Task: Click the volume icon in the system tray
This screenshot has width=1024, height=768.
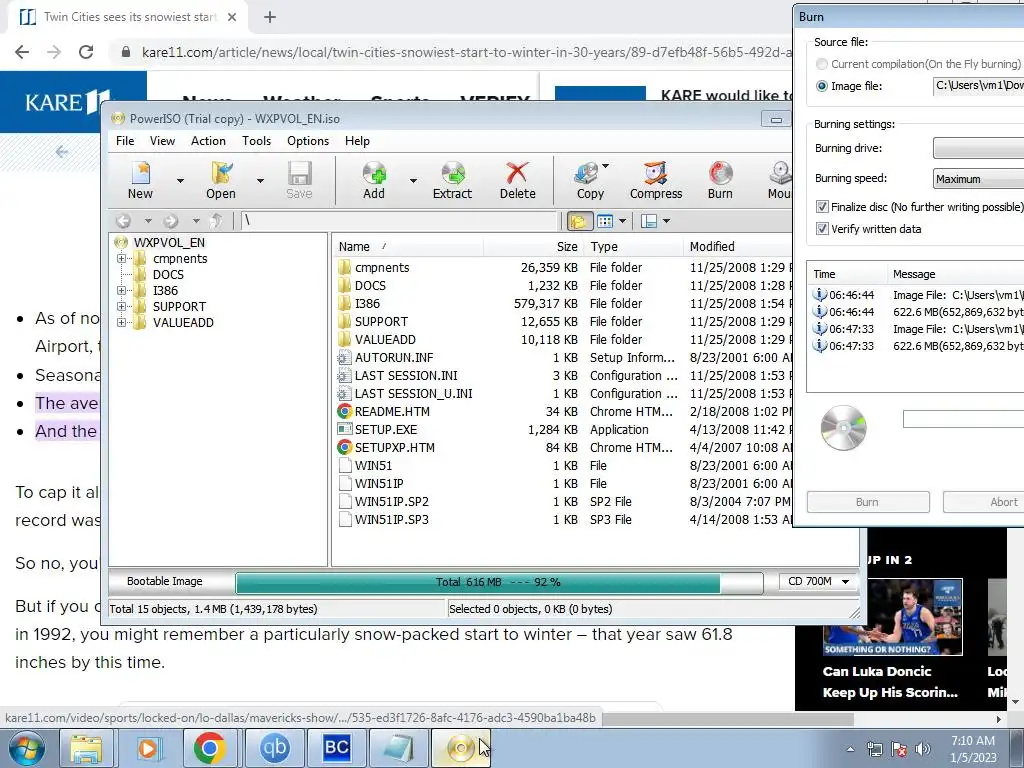Action: point(923,749)
